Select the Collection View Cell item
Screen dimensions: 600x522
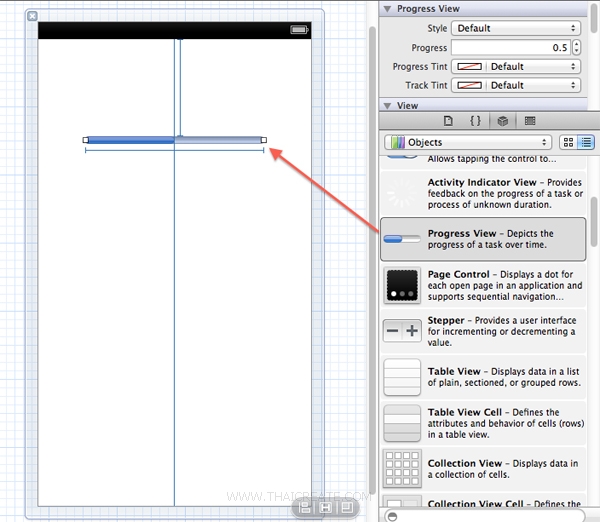click(x=483, y=501)
